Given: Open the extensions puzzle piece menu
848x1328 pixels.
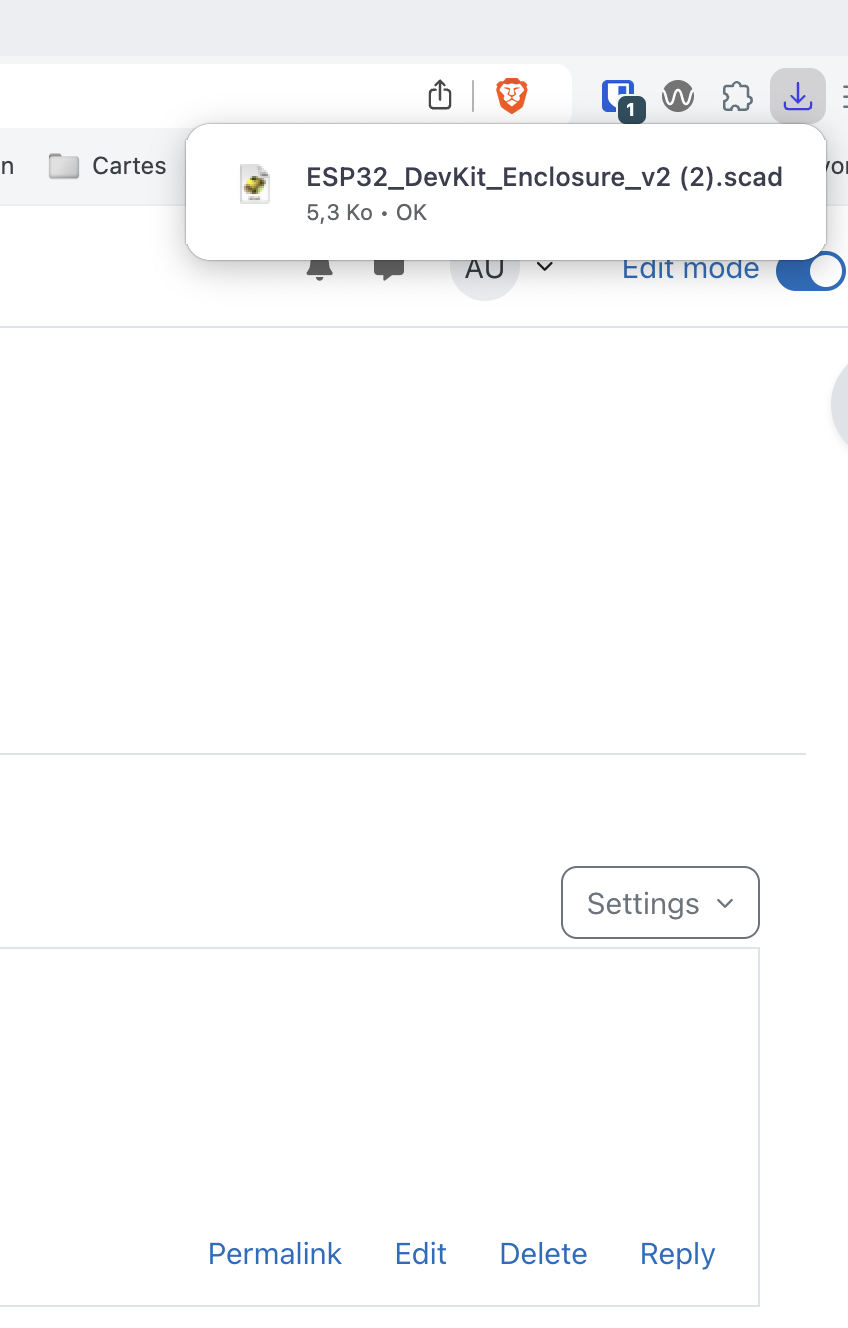Looking at the screenshot, I should (737, 97).
